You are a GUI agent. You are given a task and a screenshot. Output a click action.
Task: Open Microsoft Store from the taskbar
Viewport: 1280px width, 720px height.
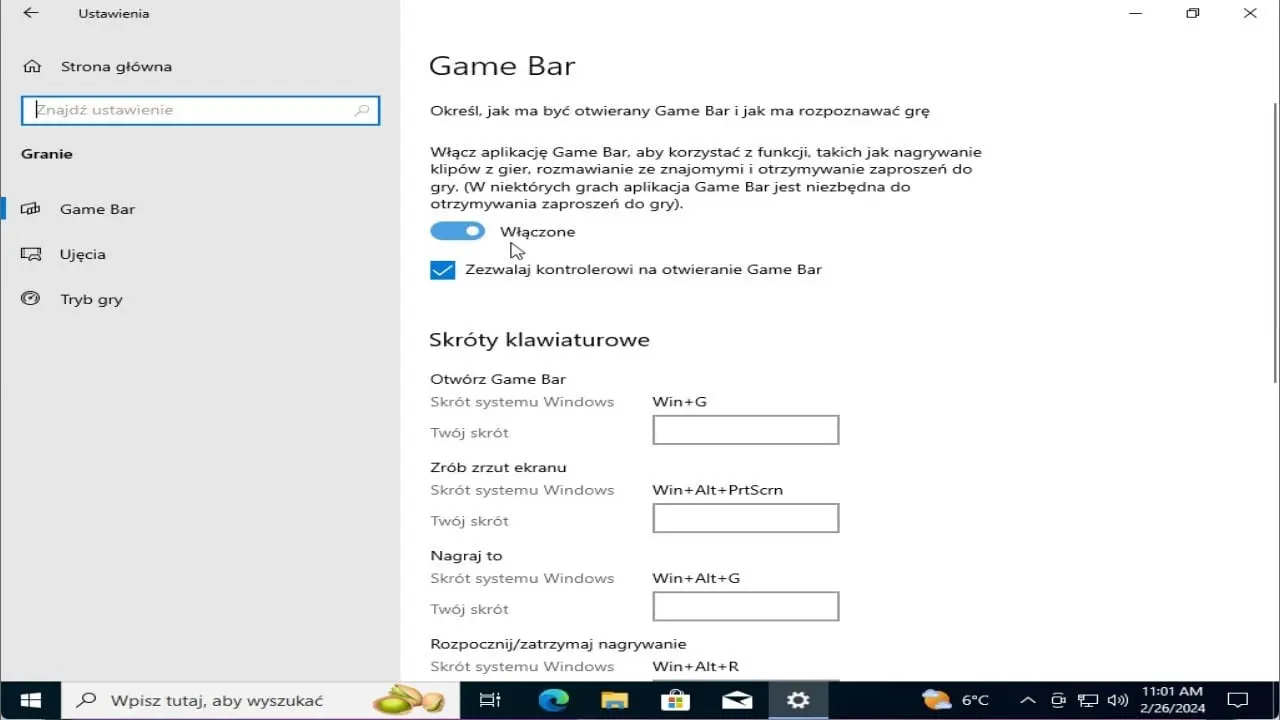coord(675,700)
